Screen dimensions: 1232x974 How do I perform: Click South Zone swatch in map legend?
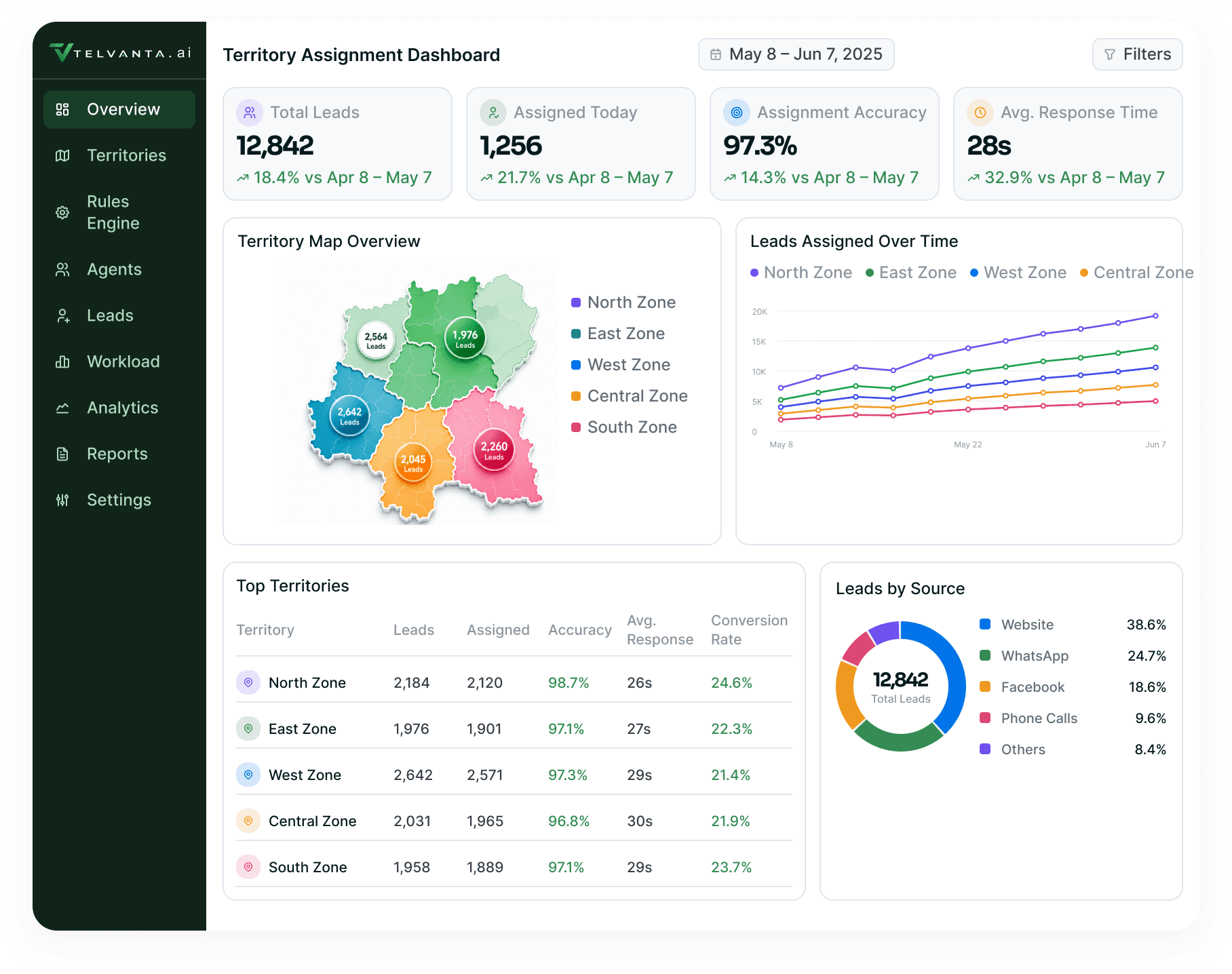[x=576, y=427]
